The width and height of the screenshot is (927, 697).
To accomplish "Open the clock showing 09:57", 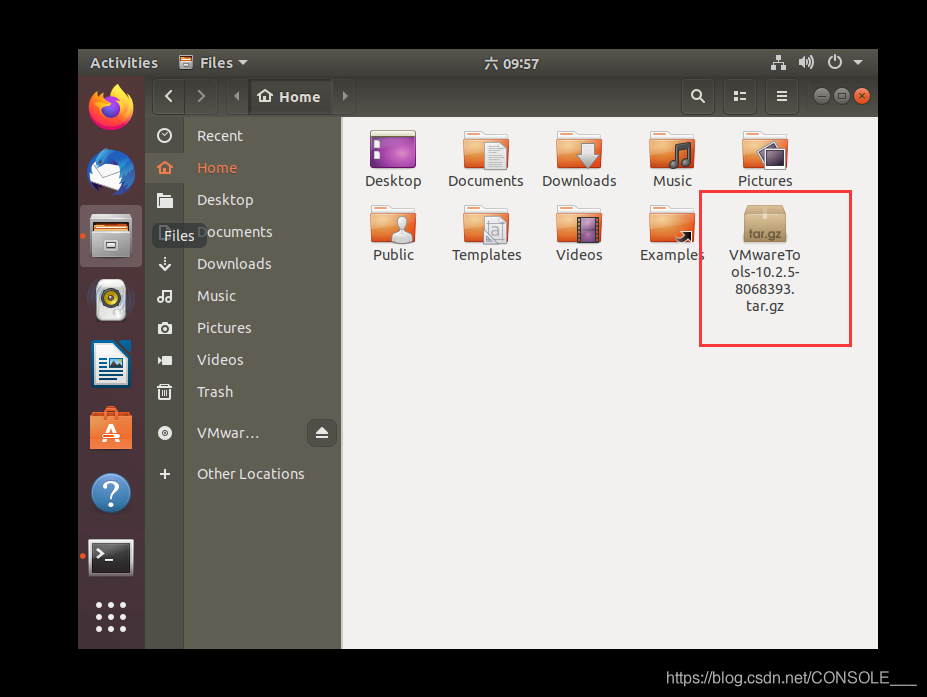I will (x=511, y=63).
